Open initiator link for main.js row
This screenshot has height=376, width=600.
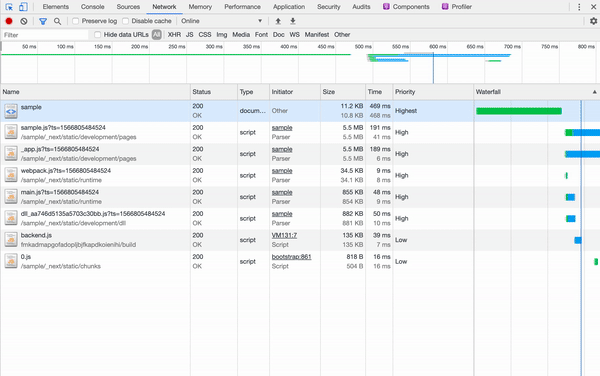[x=282, y=192]
